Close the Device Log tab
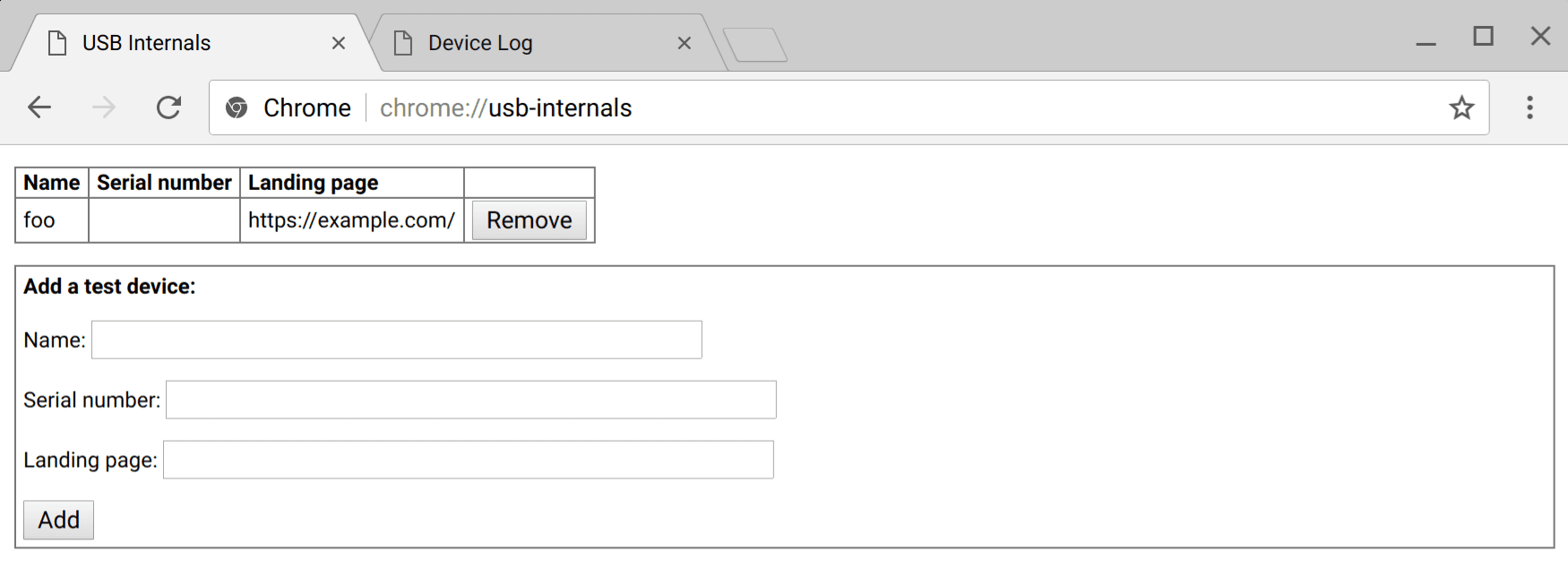Image resolution: width=1568 pixels, height=577 pixels. tap(685, 42)
